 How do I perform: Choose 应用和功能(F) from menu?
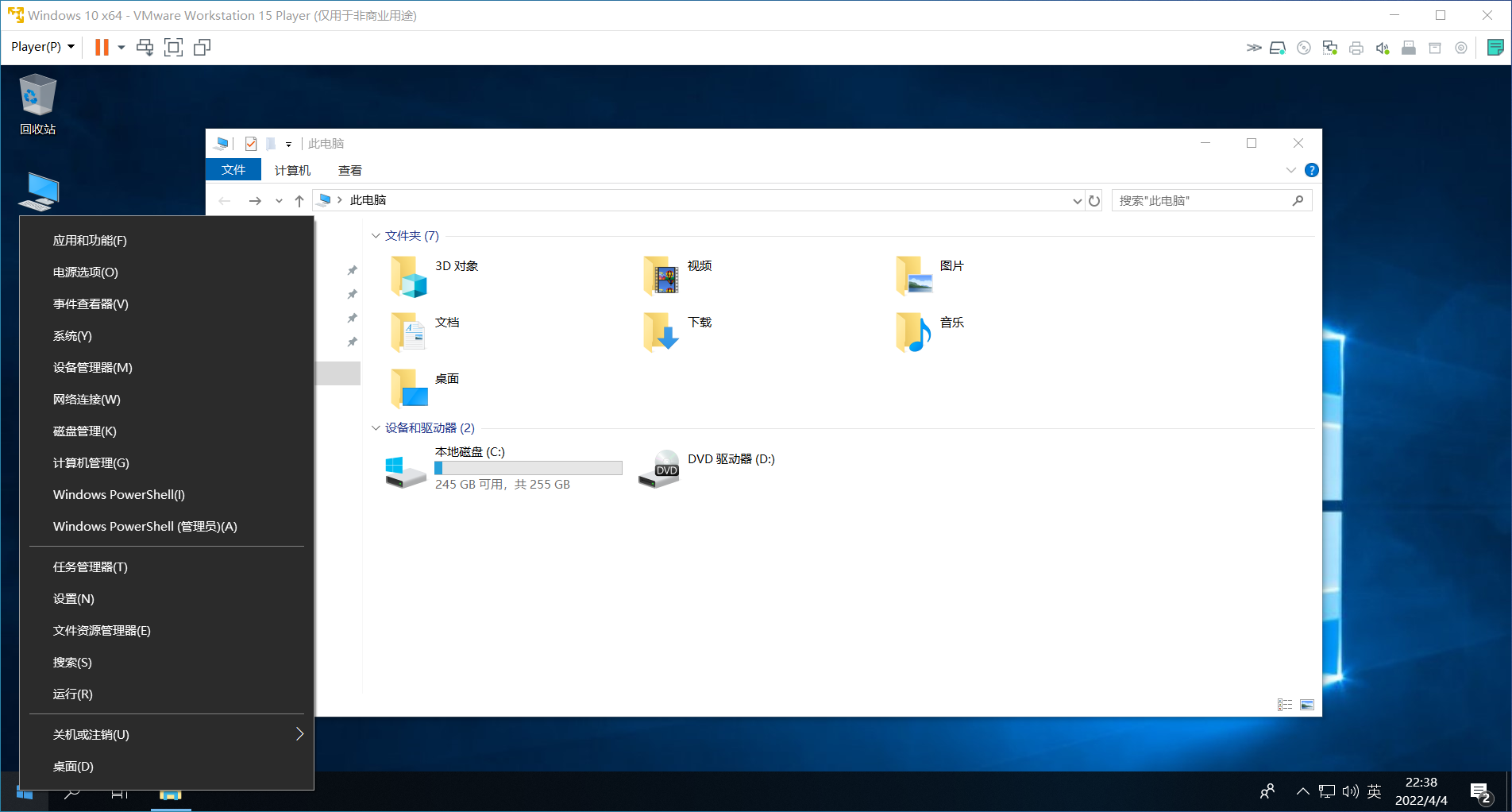[167, 241]
